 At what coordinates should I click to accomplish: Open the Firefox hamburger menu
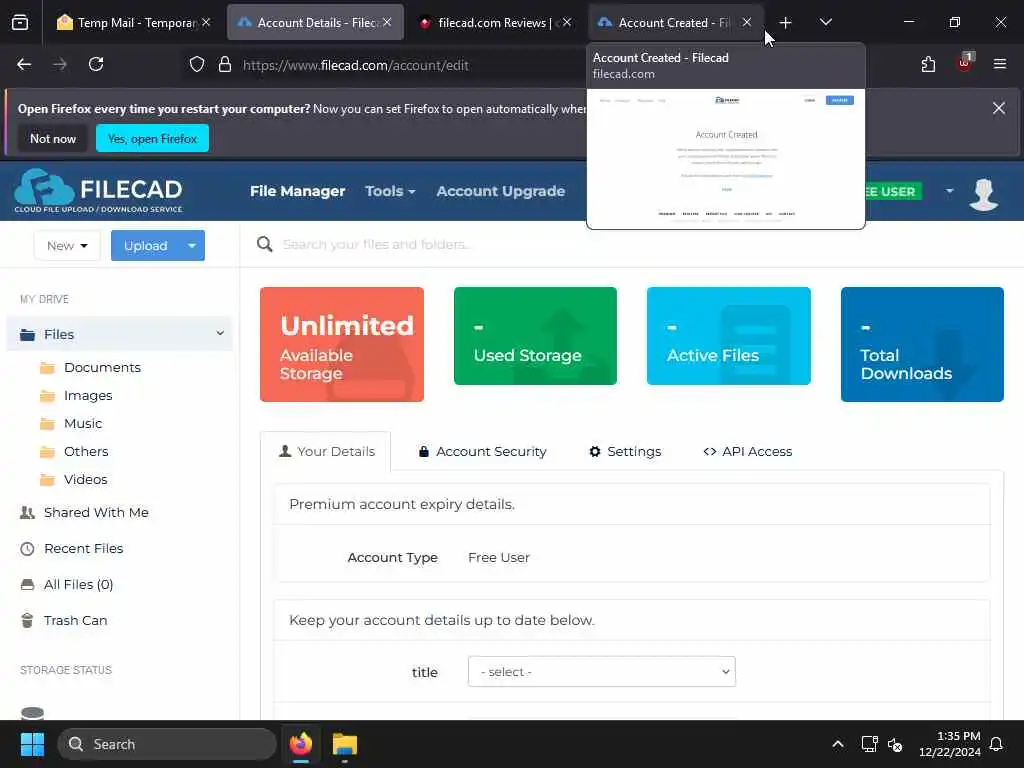pyautogui.click(x=999, y=64)
